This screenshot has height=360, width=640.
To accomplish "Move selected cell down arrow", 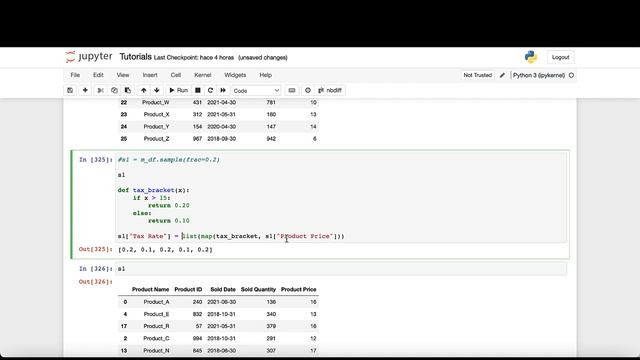I will point(157,90).
